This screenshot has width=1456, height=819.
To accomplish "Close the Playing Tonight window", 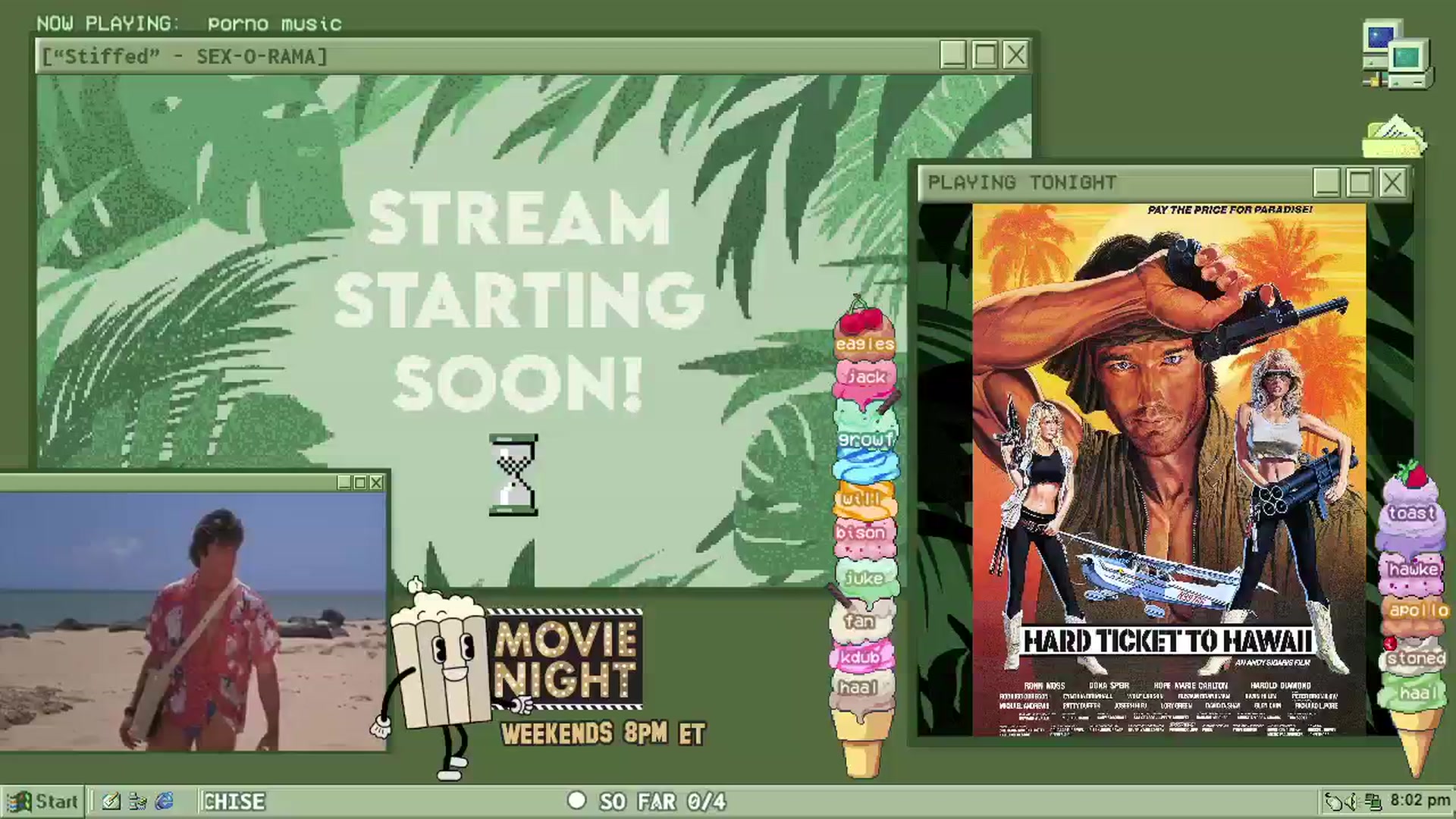I will point(1392,183).
